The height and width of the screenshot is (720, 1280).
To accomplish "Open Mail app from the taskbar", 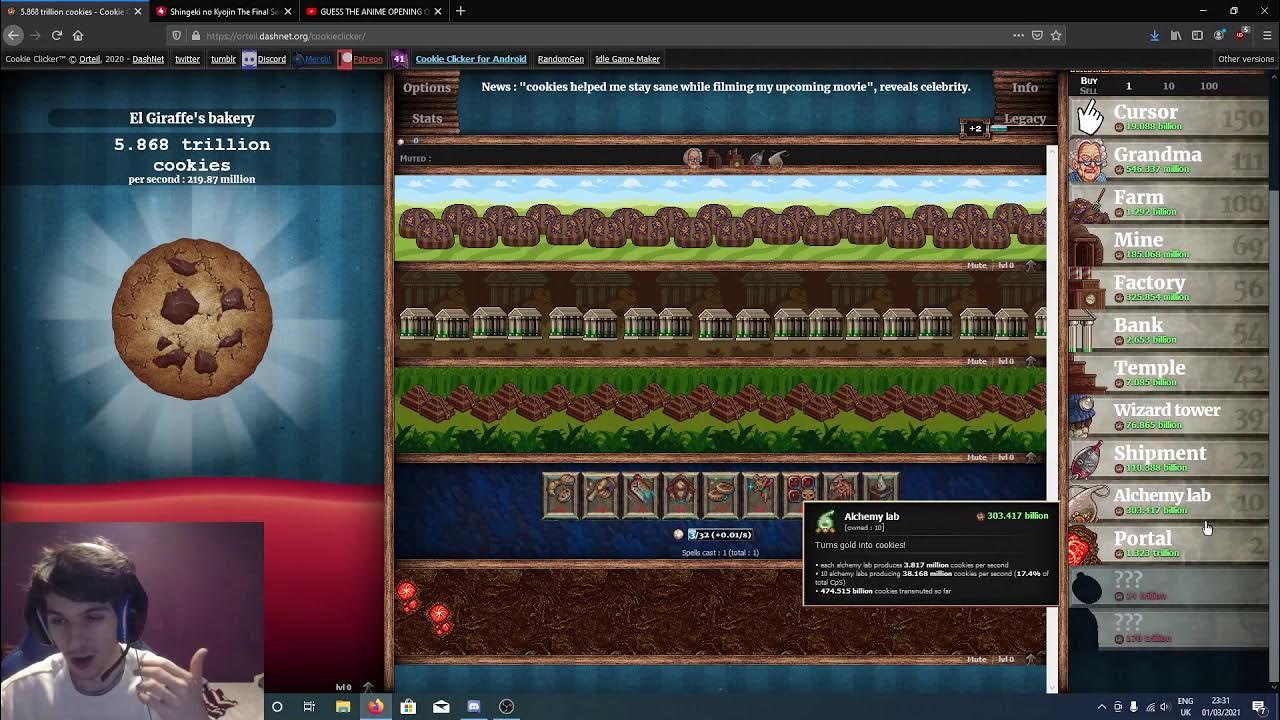I will (x=441, y=706).
